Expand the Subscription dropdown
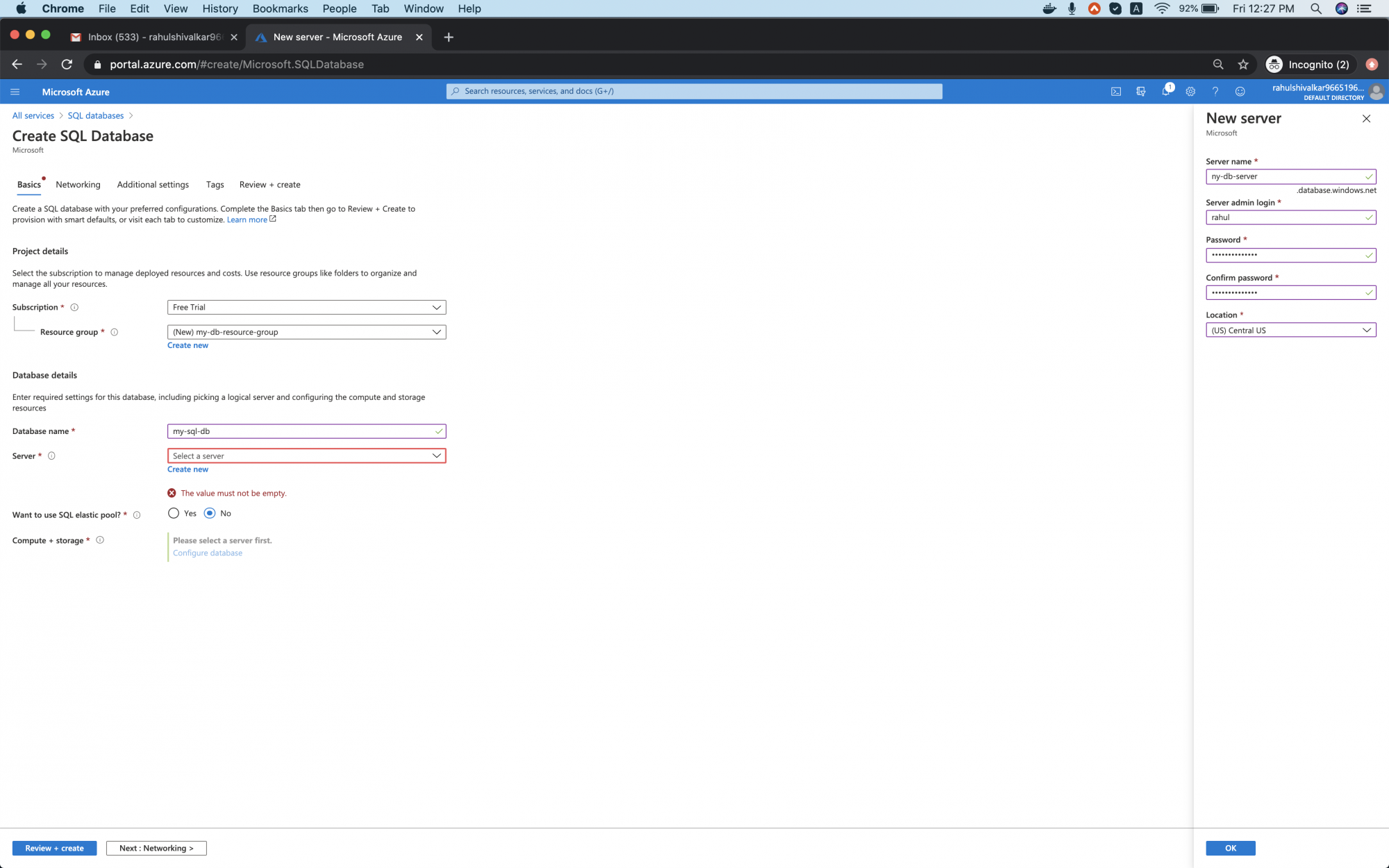 point(306,307)
